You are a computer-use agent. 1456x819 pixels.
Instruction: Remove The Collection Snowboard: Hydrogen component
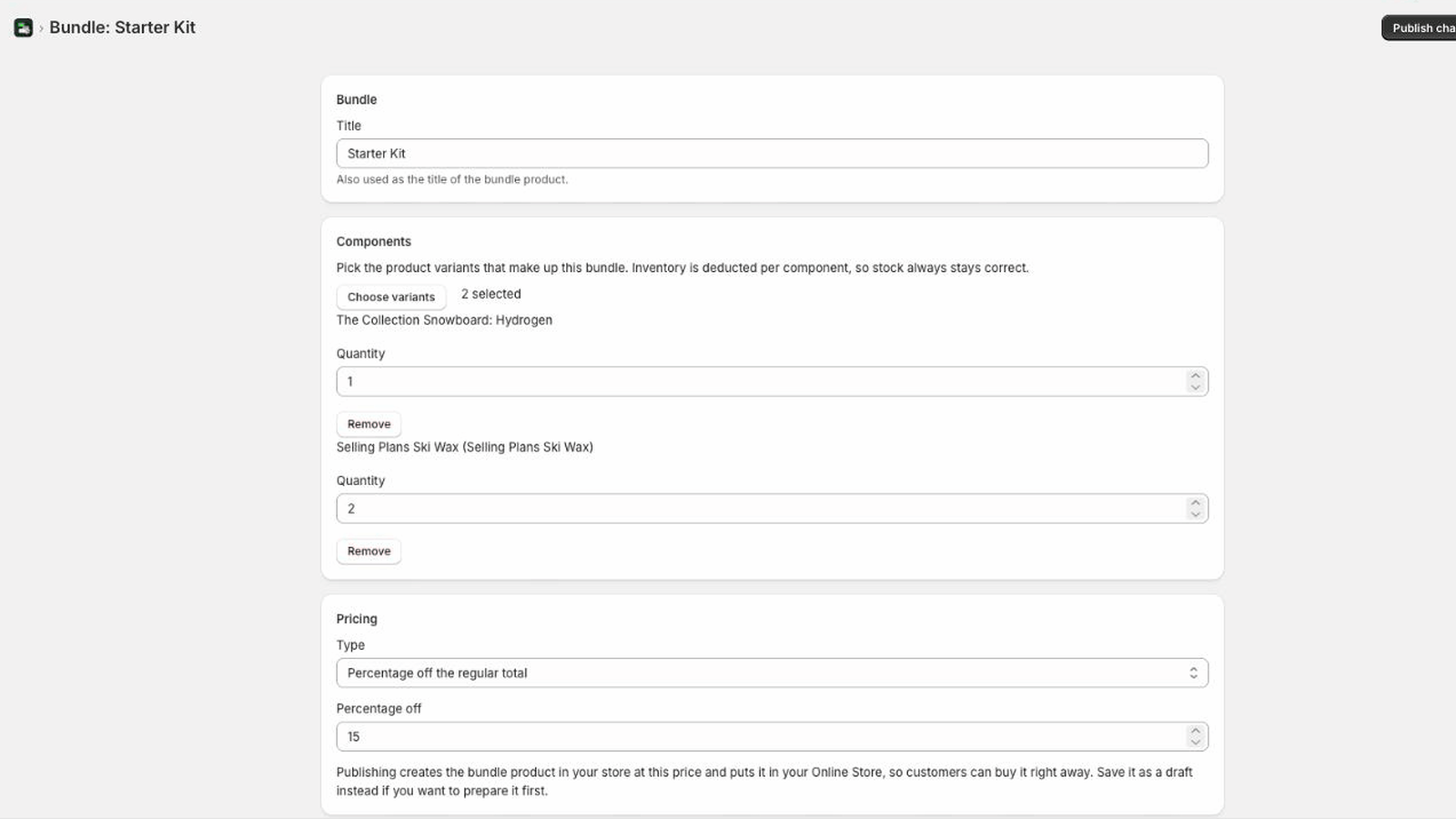(x=369, y=424)
